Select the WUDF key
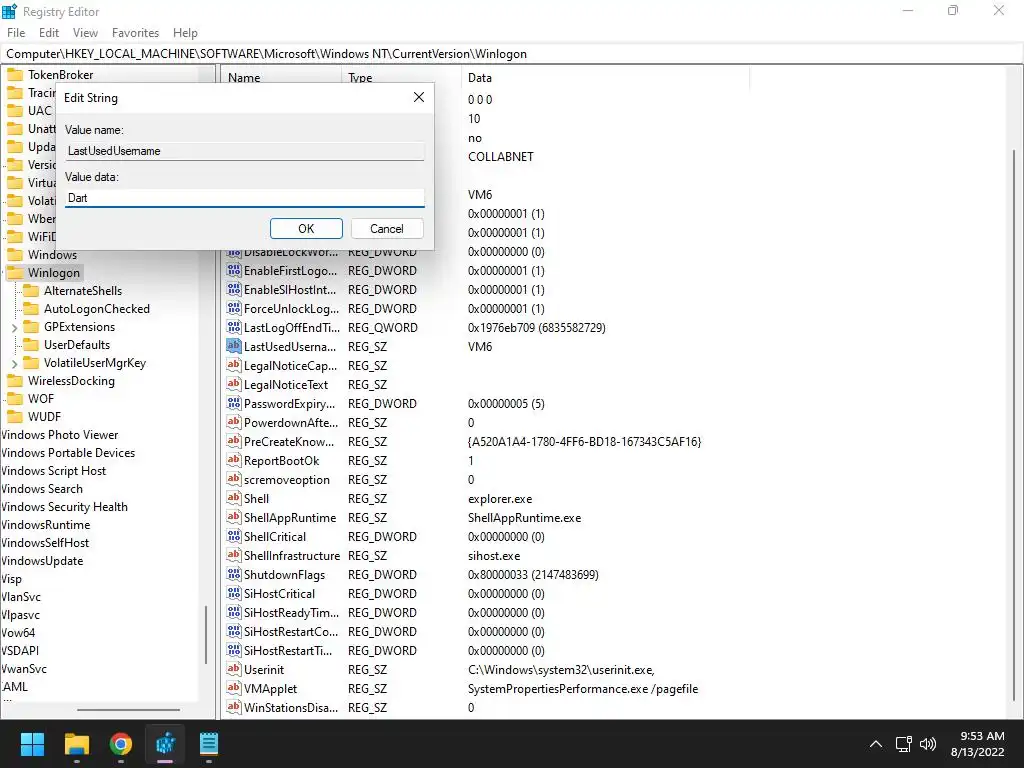This screenshot has height=768, width=1024. (44, 417)
